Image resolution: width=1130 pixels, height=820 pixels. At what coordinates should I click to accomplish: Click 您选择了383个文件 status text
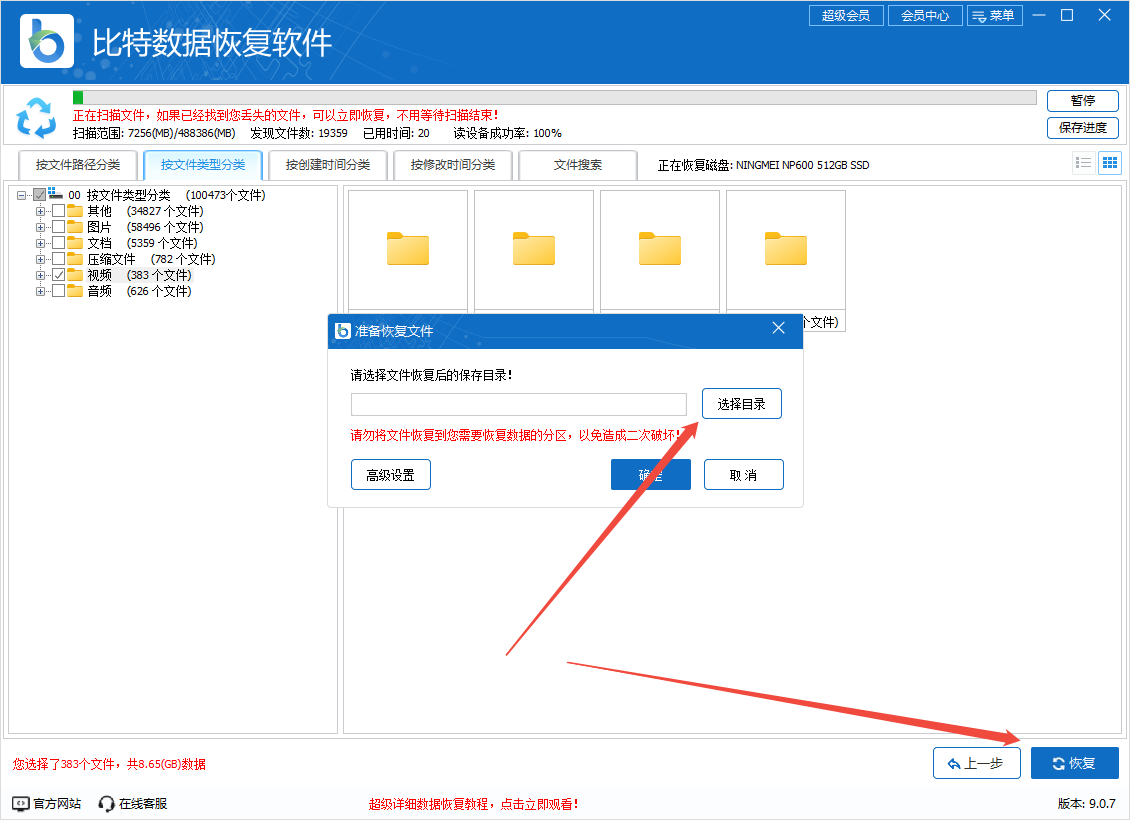[109, 764]
